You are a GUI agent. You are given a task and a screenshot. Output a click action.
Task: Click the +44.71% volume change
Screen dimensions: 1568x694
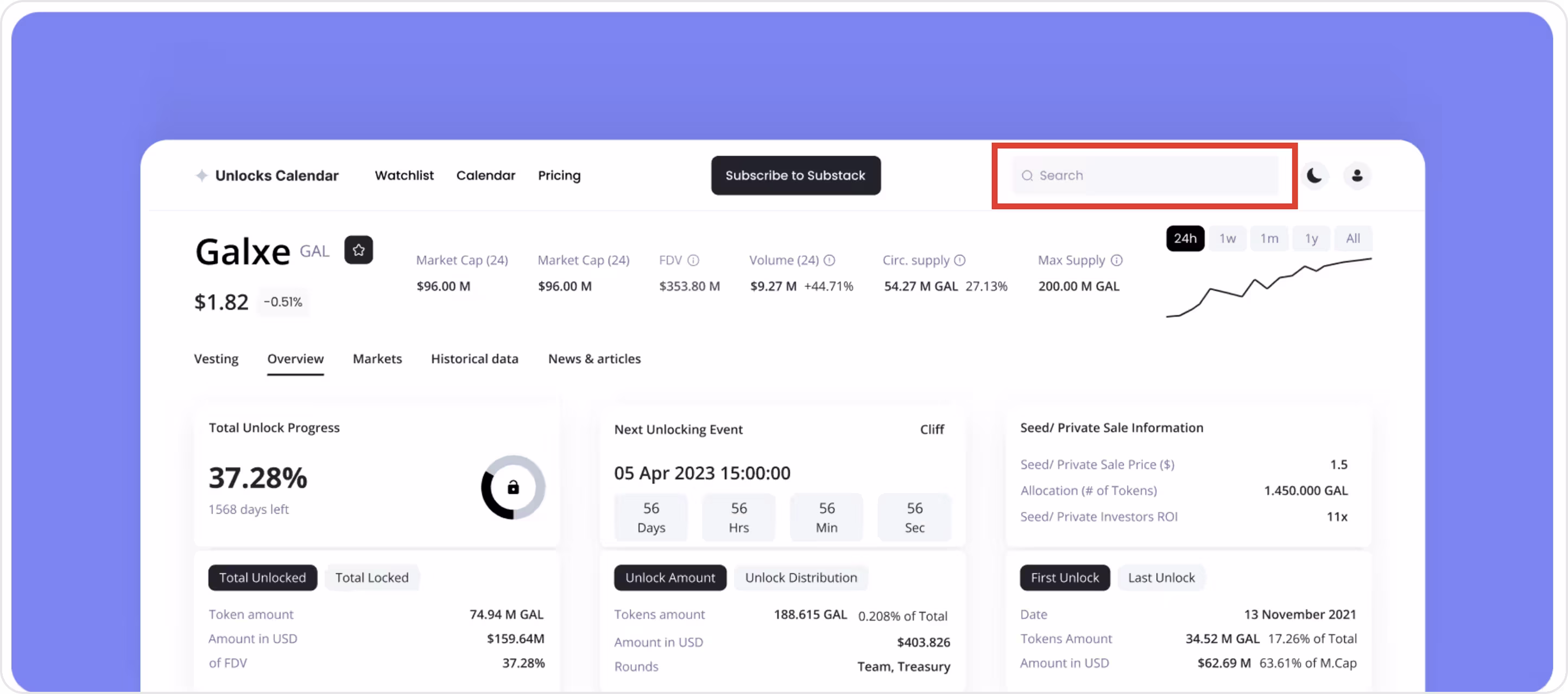pos(829,286)
